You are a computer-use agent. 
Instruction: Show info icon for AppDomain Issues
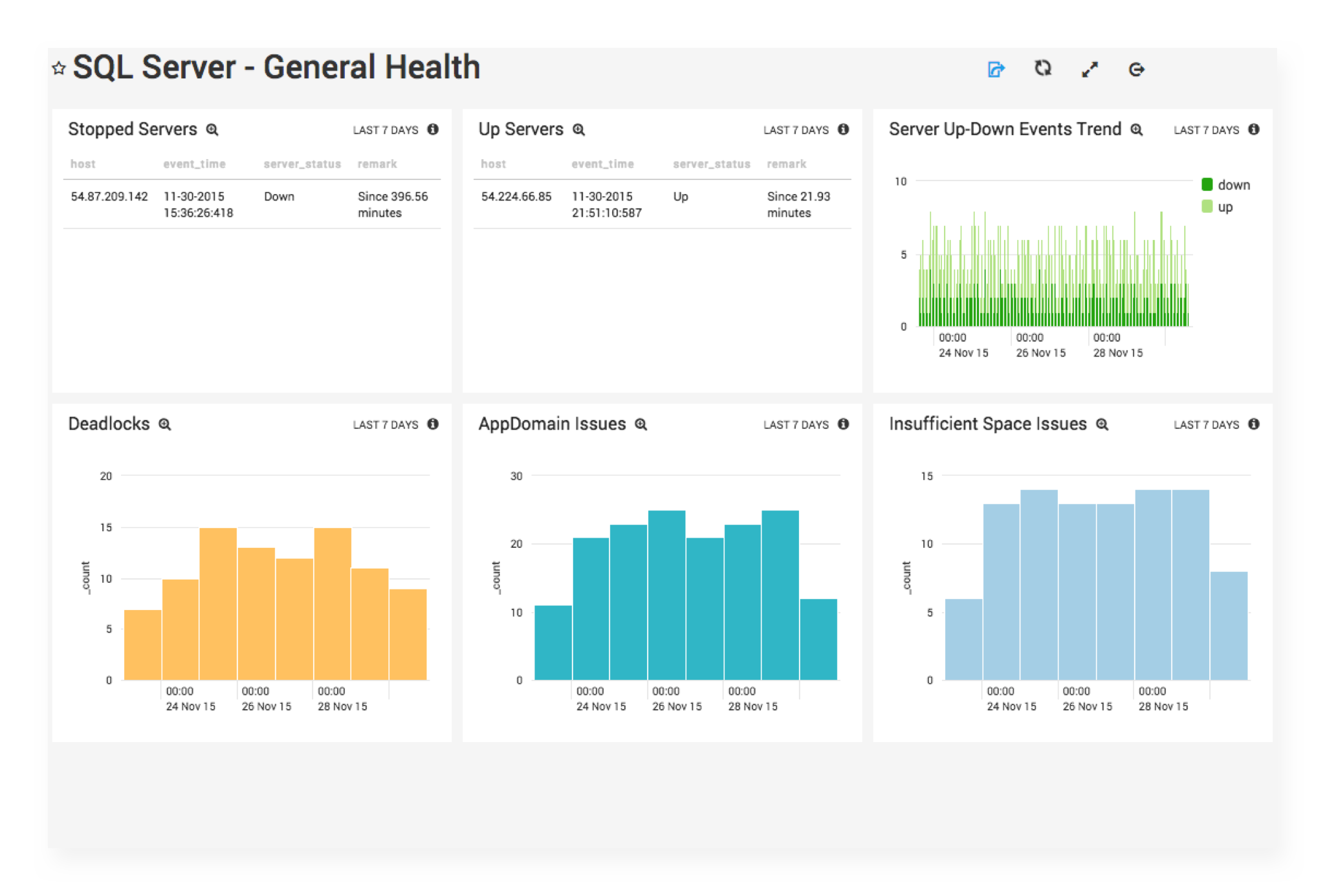843,424
